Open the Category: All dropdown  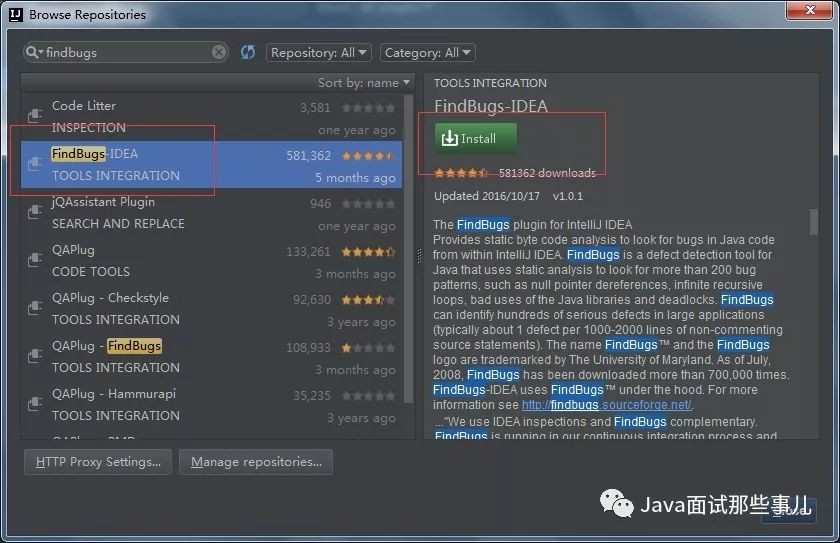(428, 52)
